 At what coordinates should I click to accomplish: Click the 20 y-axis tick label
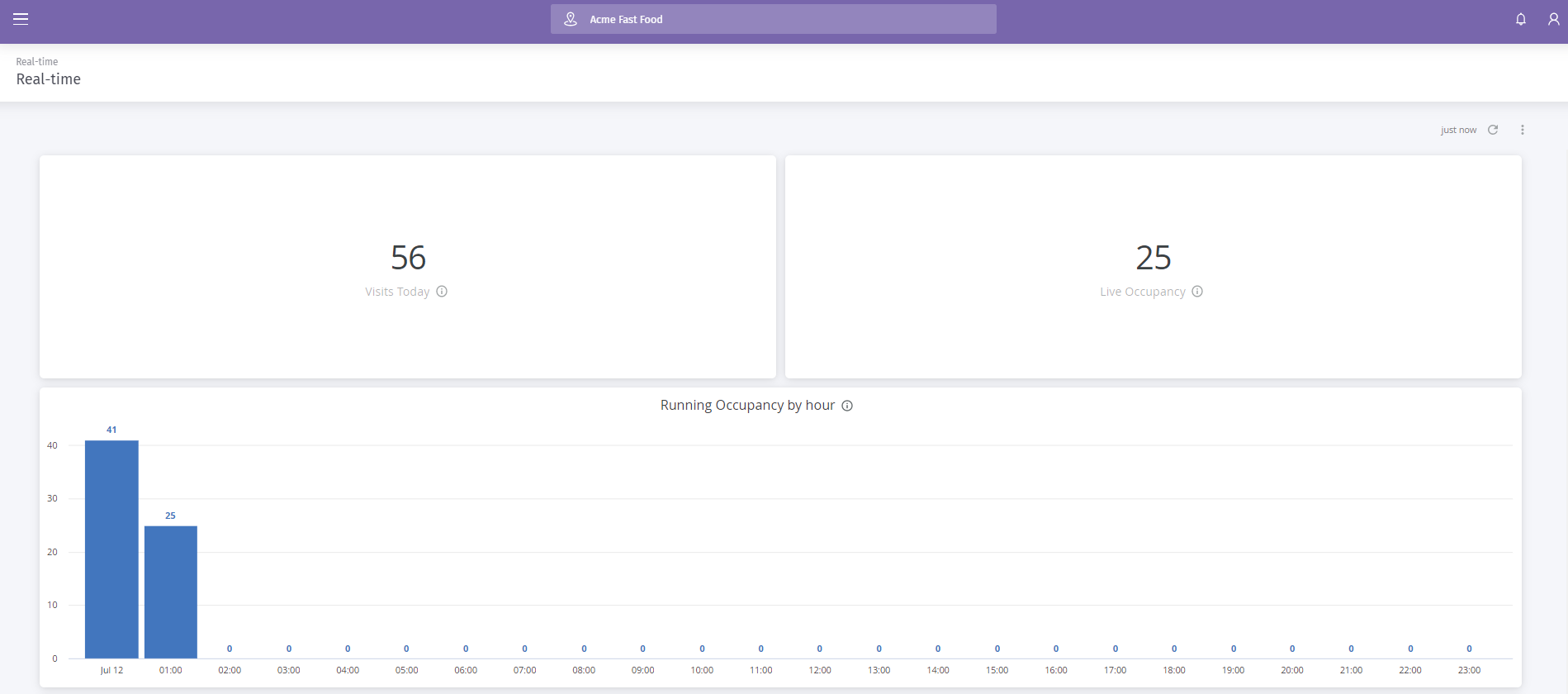(52, 552)
